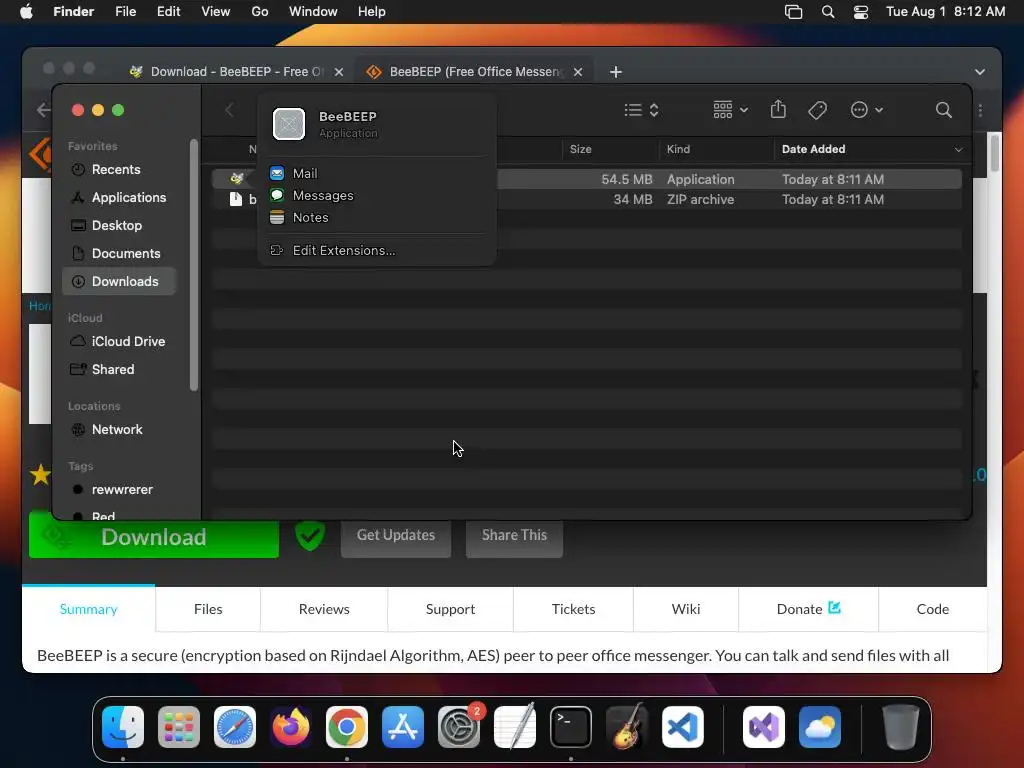
Task: Open the Donate tab
Action: (x=808, y=609)
